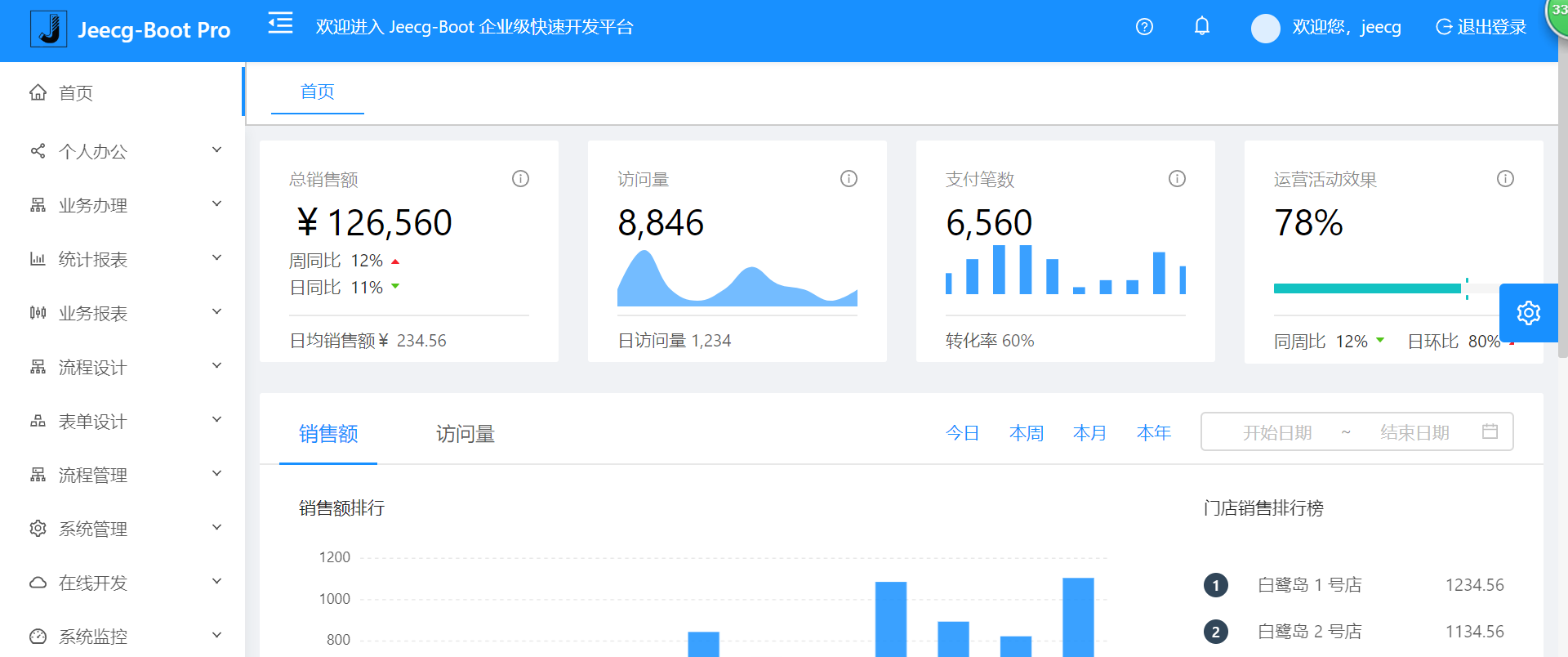Viewport: 1568px width, 657px height.
Task: Click the 门店销售排行榜 heading
Action: coord(1263,508)
